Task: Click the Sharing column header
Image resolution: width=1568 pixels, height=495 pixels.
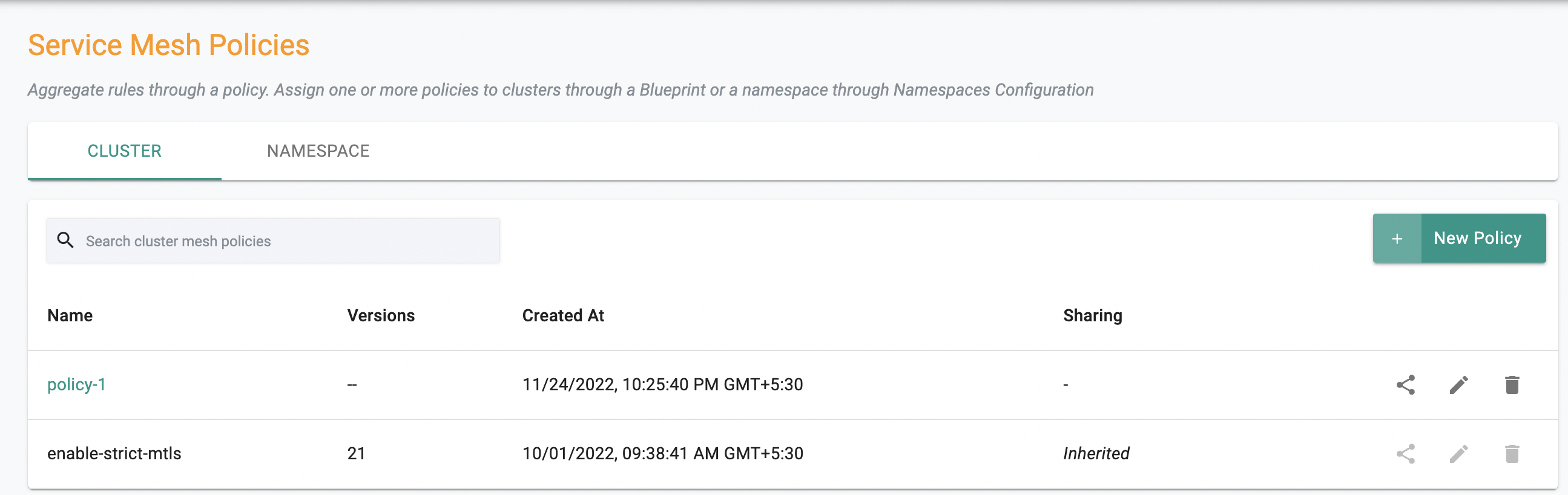Action: [x=1093, y=316]
